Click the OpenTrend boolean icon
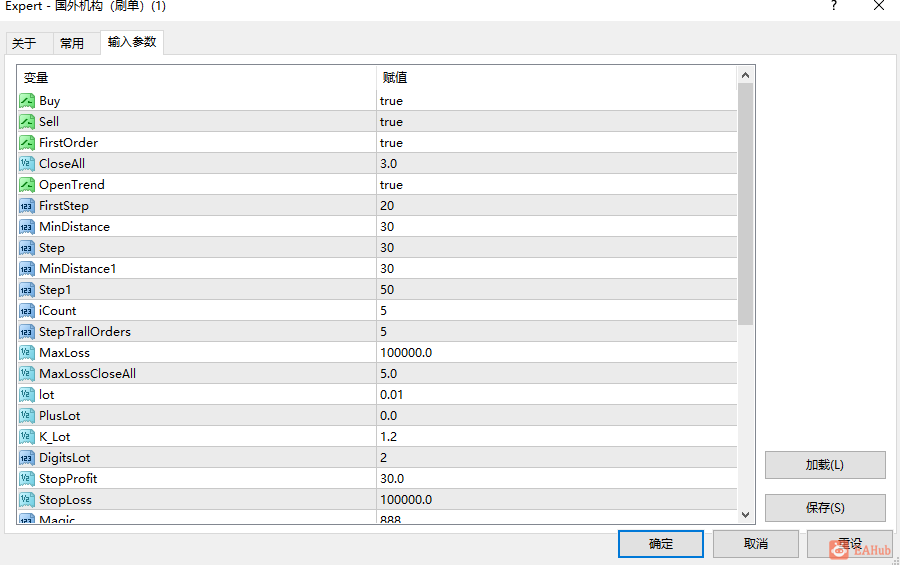 click(27, 185)
